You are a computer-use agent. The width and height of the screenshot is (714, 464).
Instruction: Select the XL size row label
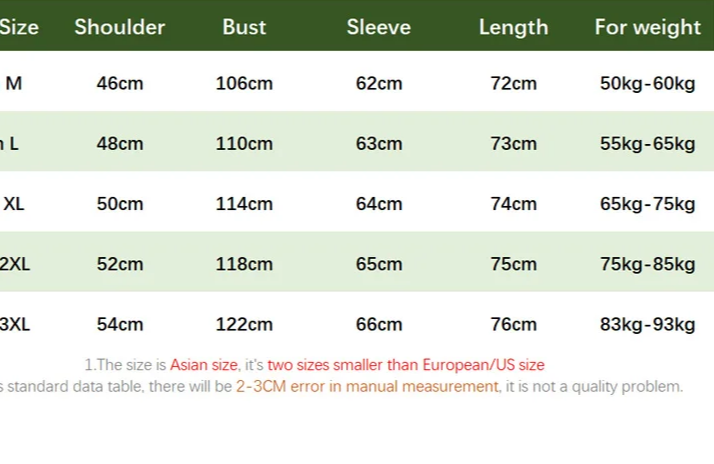(x=14, y=204)
